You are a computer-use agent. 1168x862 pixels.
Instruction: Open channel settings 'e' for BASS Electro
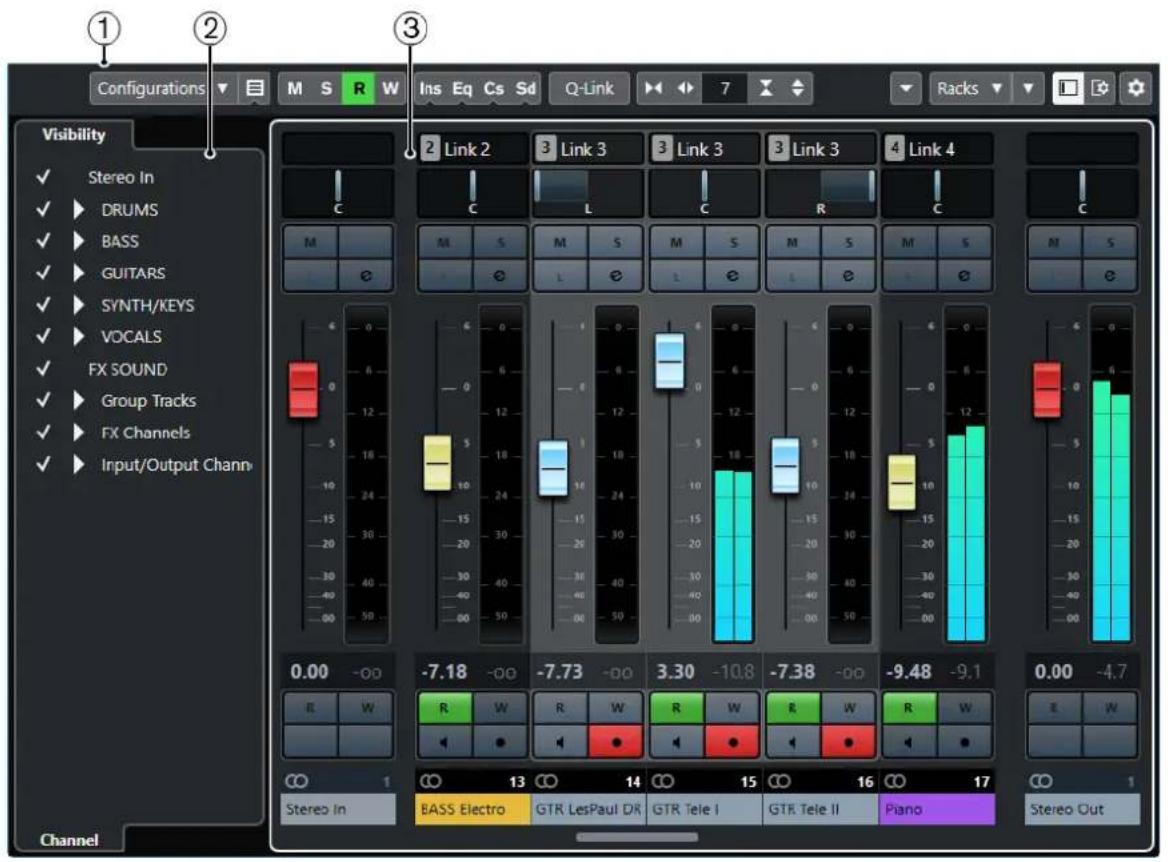click(x=500, y=276)
